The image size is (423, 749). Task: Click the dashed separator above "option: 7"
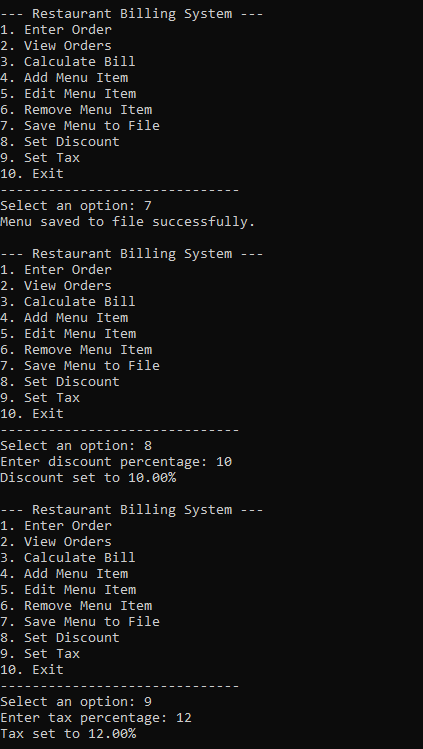click(119, 190)
